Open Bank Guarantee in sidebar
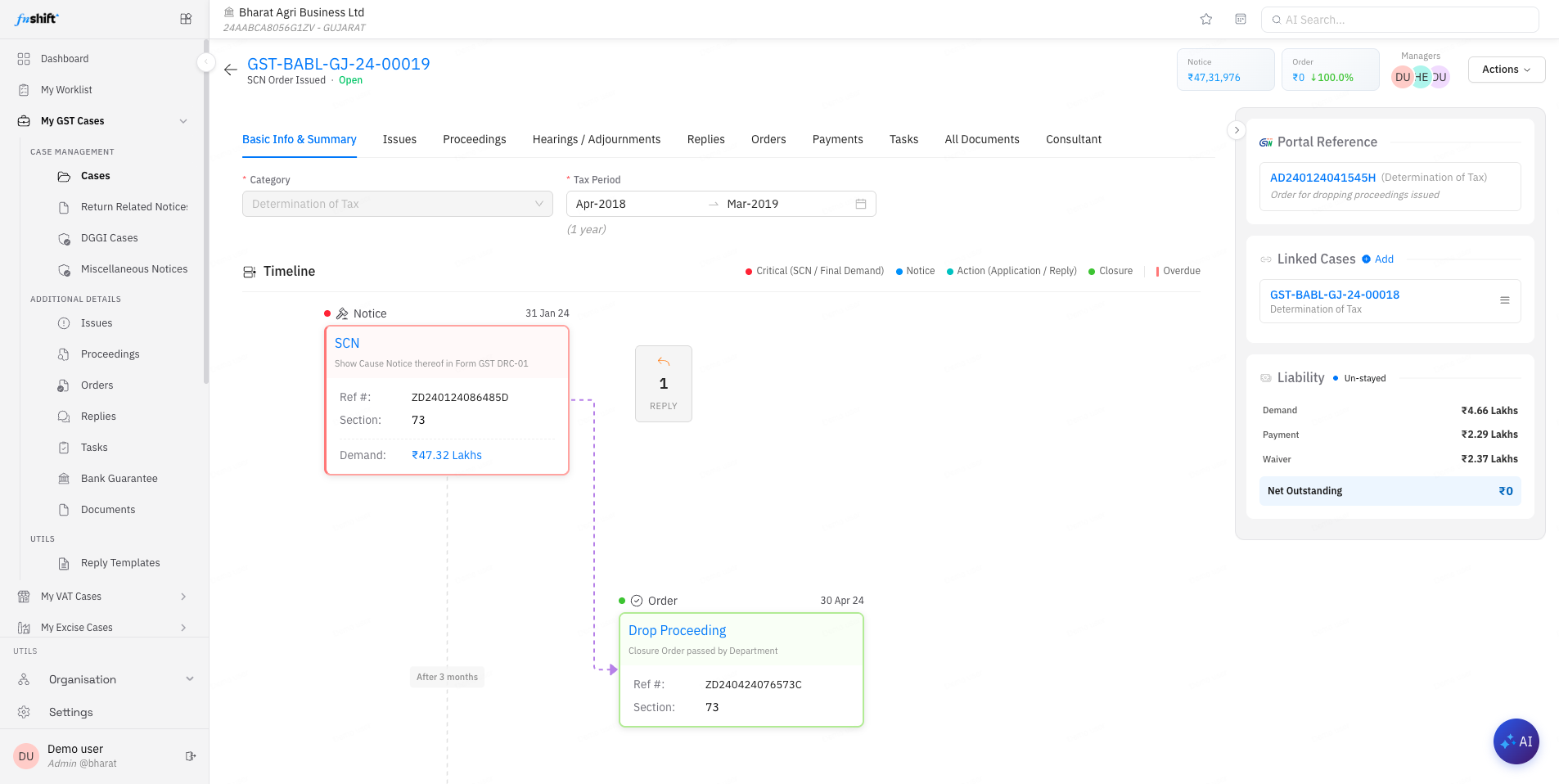1559x784 pixels. [119, 479]
